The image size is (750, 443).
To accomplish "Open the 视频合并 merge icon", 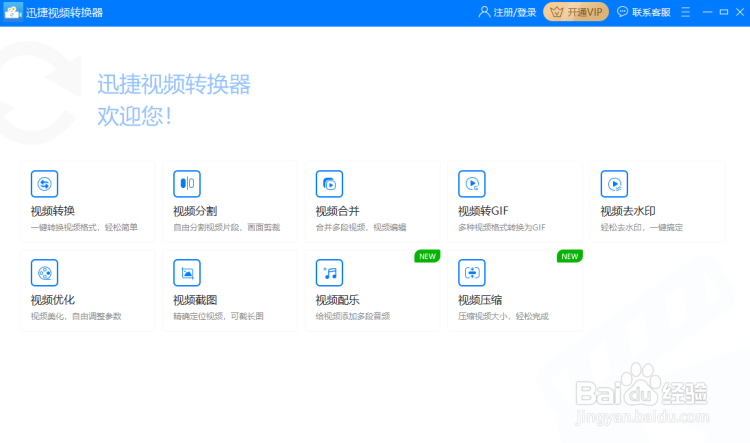I will point(330,184).
